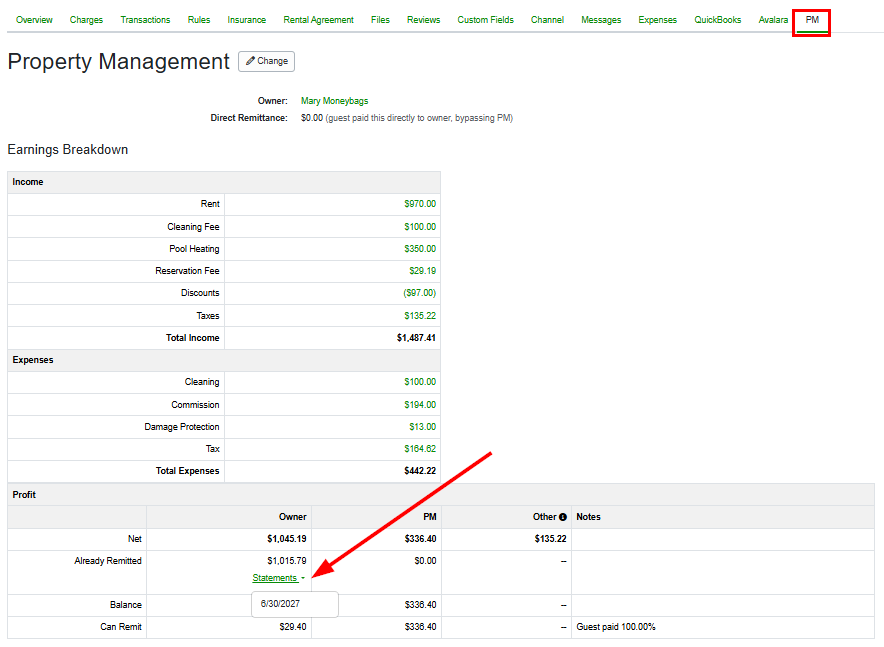Image resolution: width=884 pixels, height=647 pixels.
Task: Click the info icon next to Other
Action: point(563,517)
